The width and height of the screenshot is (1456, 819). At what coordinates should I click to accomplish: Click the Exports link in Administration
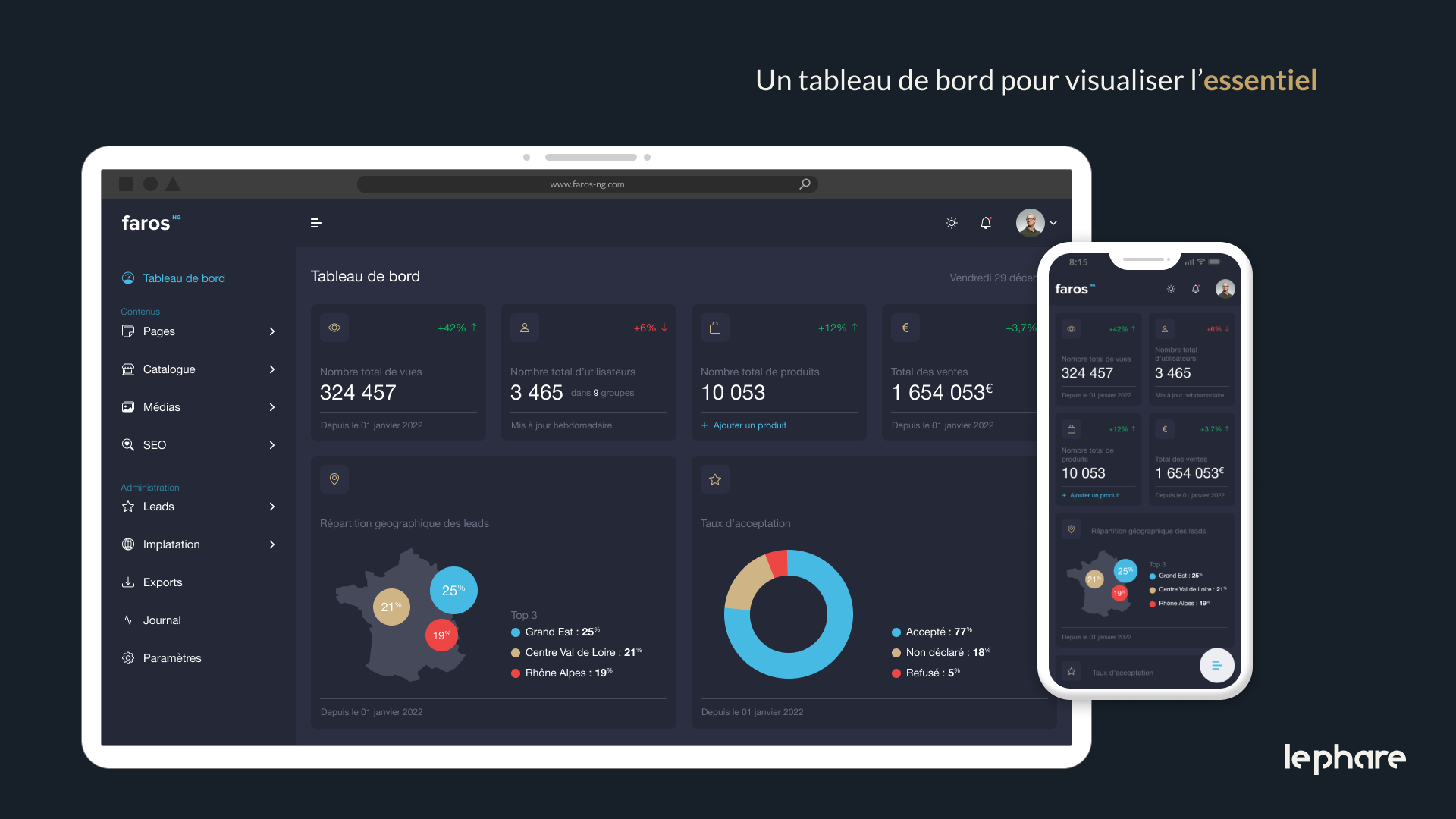[162, 581]
